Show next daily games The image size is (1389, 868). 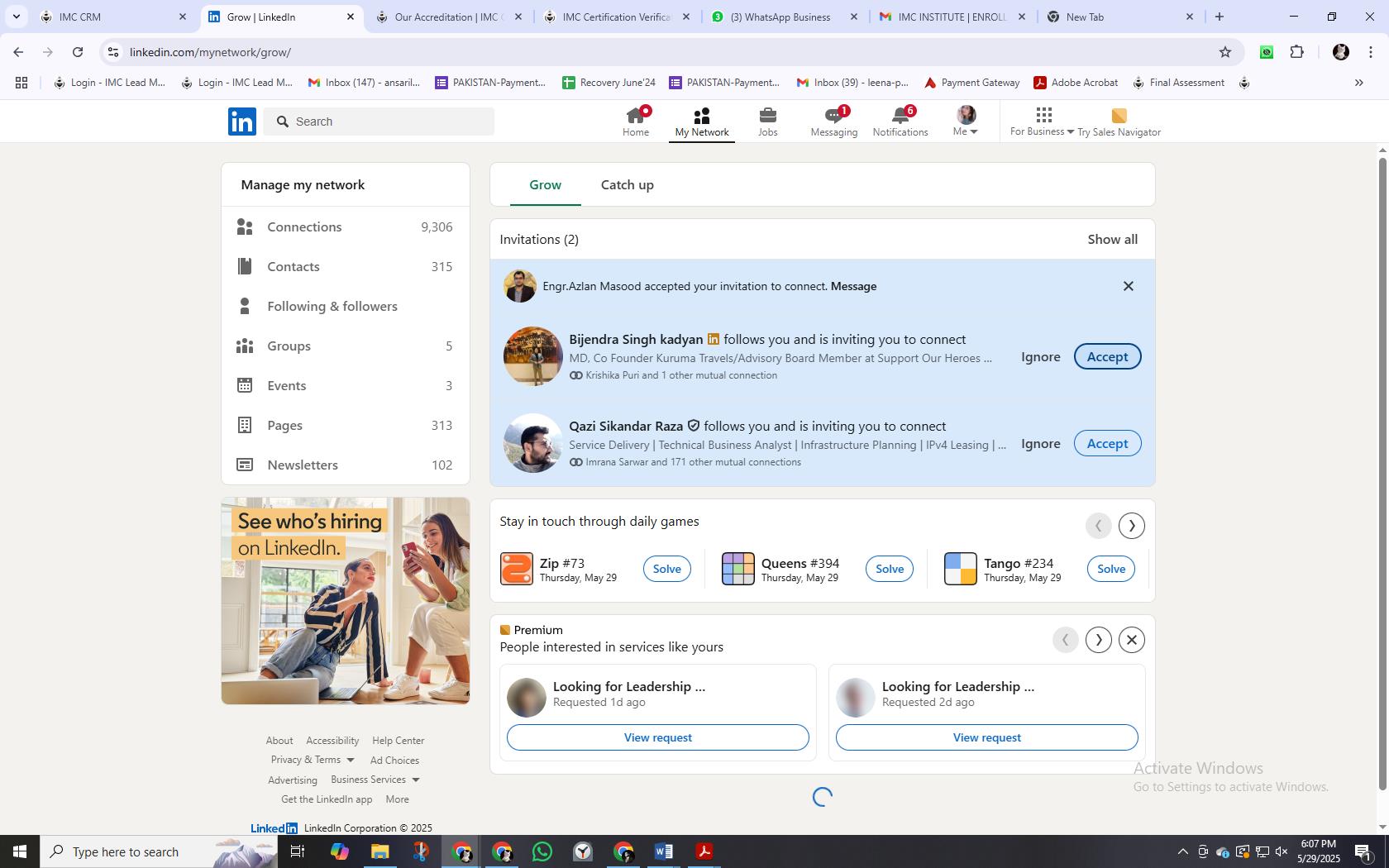(1131, 526)
